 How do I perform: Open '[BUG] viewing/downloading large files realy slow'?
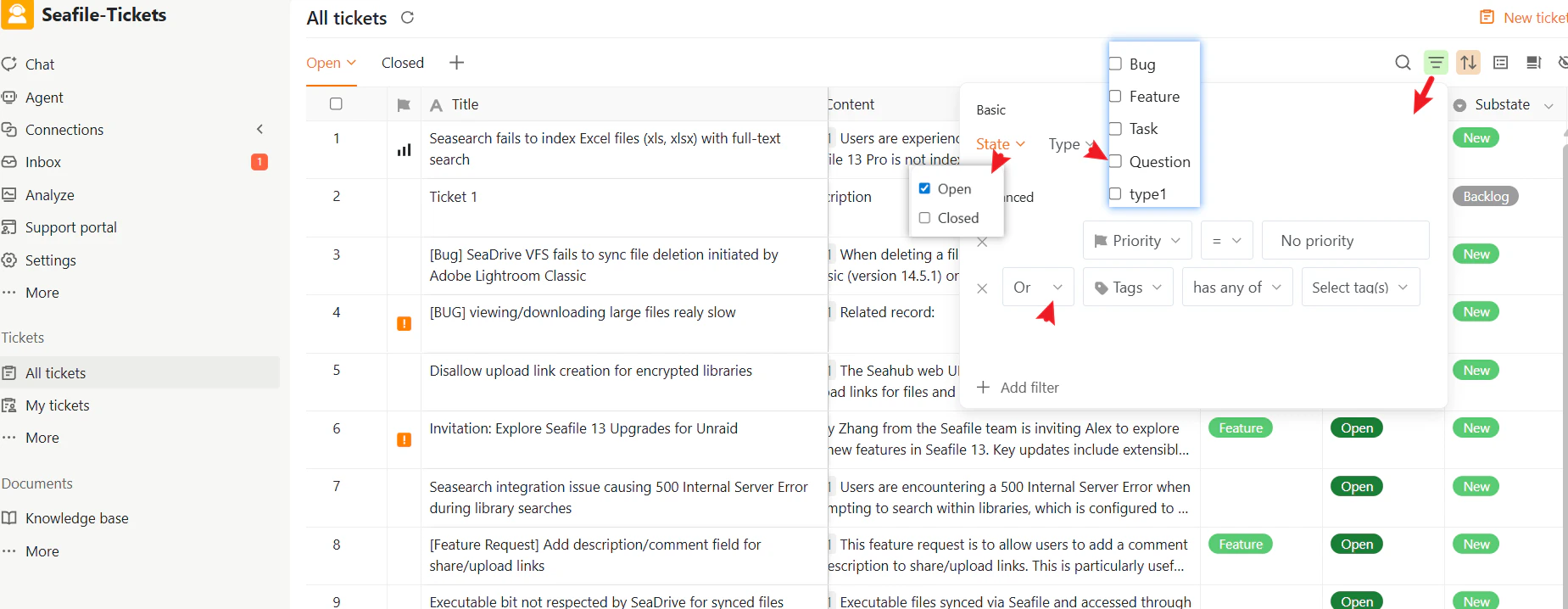coord(582,312)
